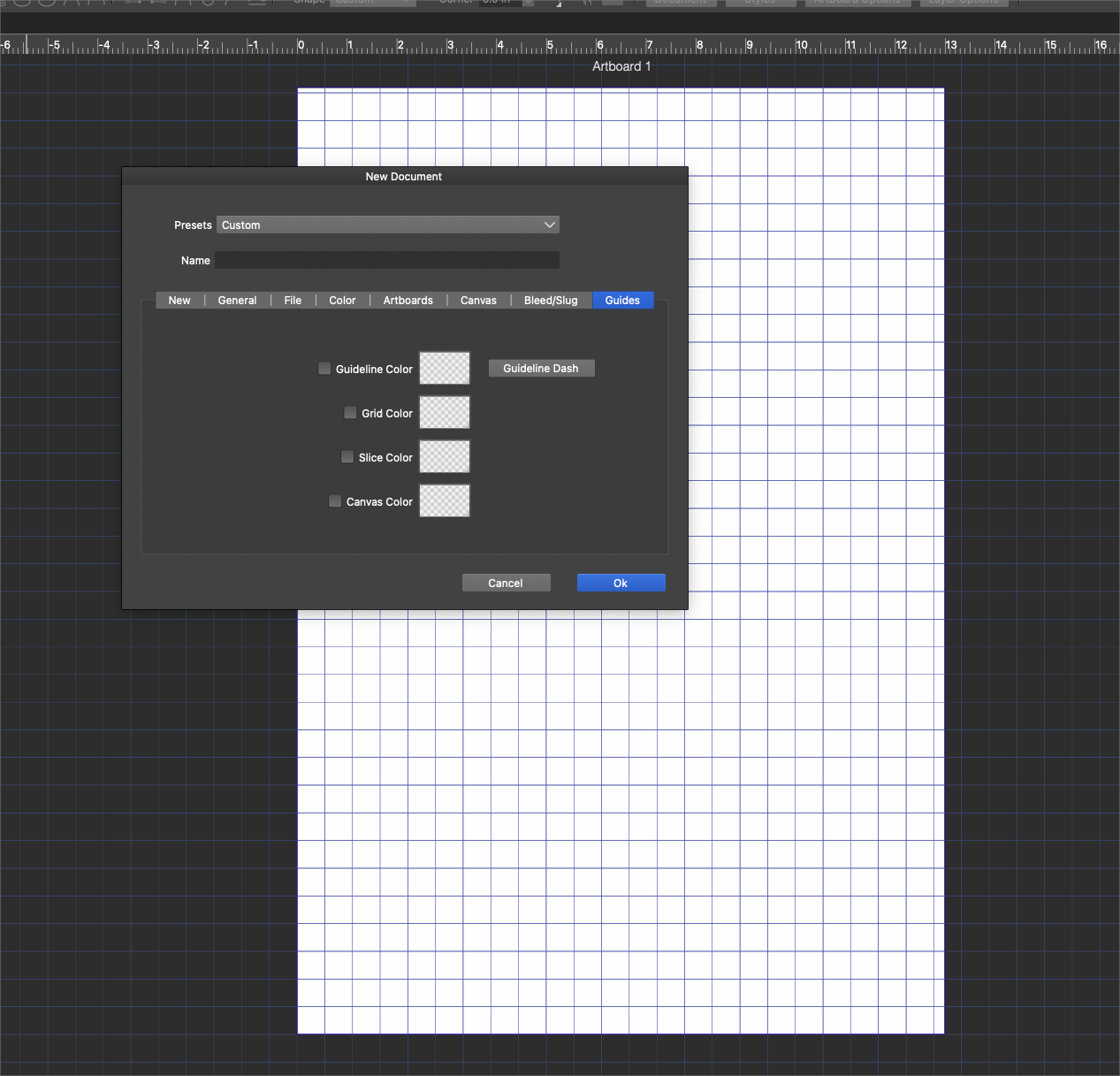Viewport: 1120px width, 1076px height.
Task: Open the General tab
Action: tap(237, 301)
